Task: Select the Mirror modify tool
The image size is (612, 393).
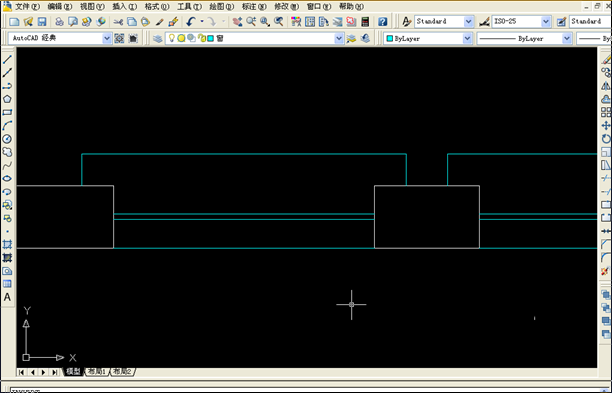Action: pyautogui.click(x=606, y=86)
